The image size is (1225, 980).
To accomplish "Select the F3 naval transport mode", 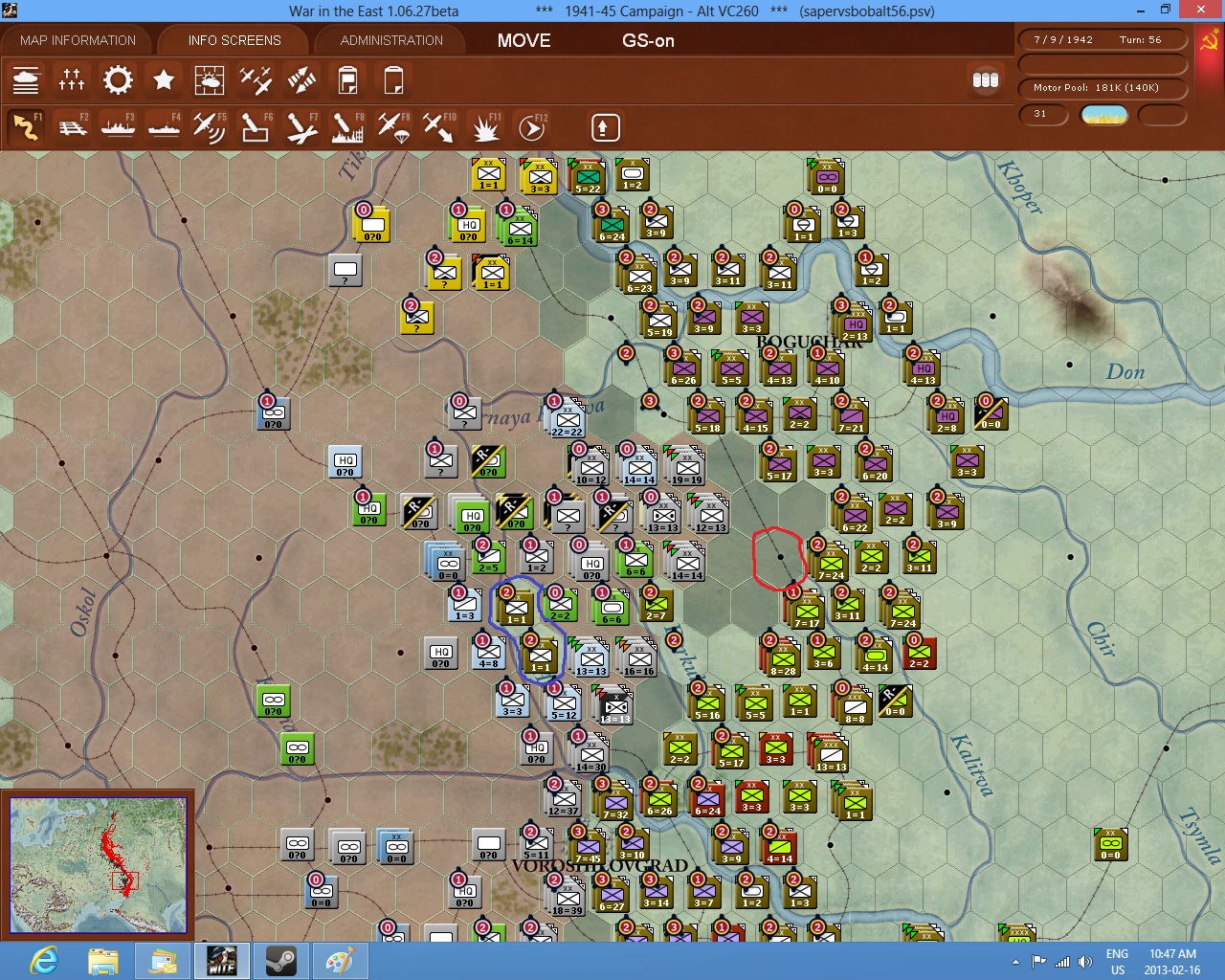I will tap(118, 127).
